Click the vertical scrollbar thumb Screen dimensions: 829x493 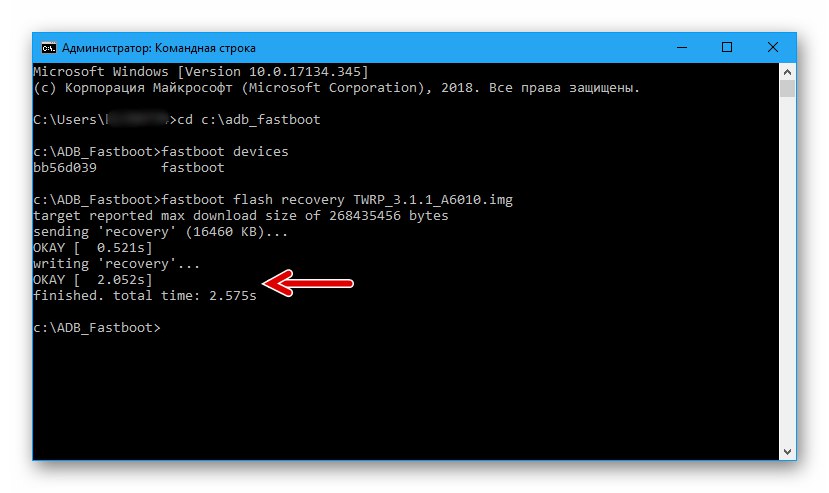787,90
